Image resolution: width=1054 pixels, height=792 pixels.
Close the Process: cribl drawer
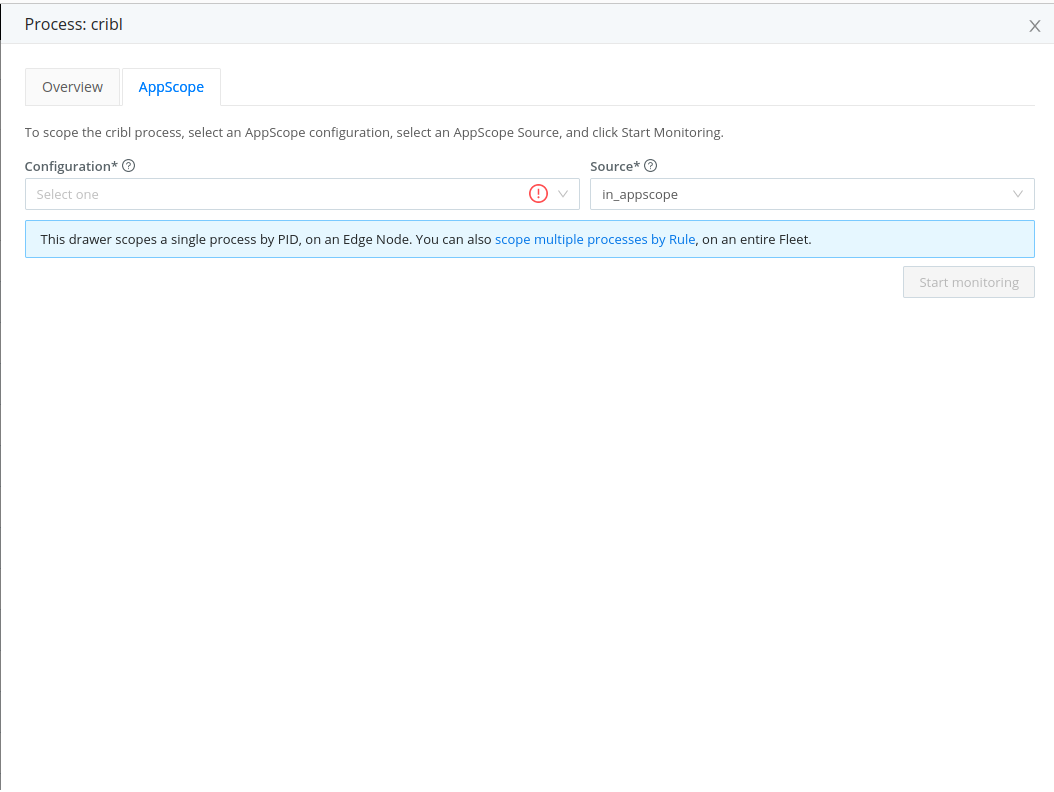point(1035,26)
